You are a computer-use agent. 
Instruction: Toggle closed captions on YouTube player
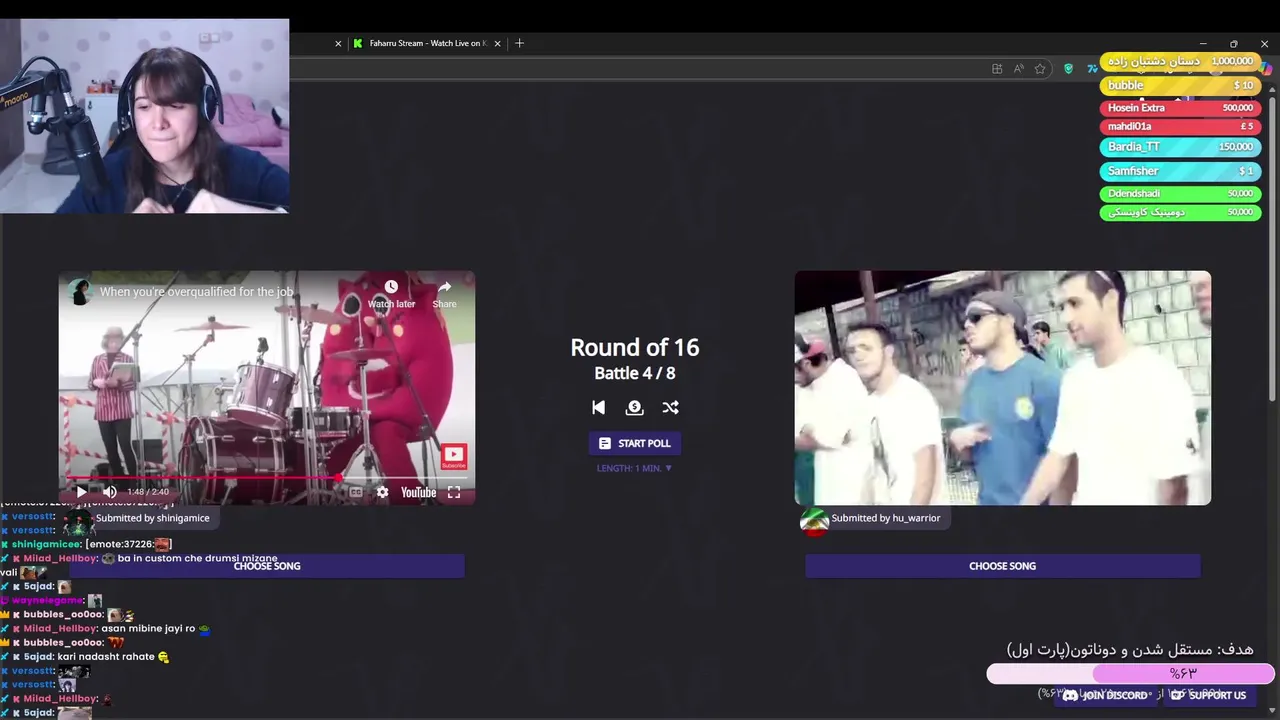click(355, 492)
